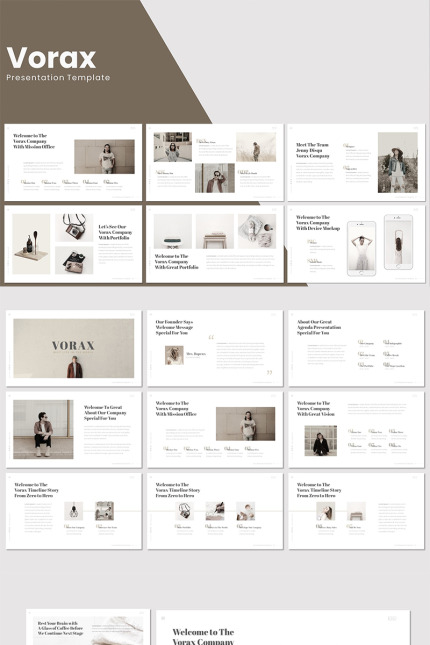This screenshot has height=645, width=430.
Task: Click the large 'Vorax' heading title
Action: 51,57
